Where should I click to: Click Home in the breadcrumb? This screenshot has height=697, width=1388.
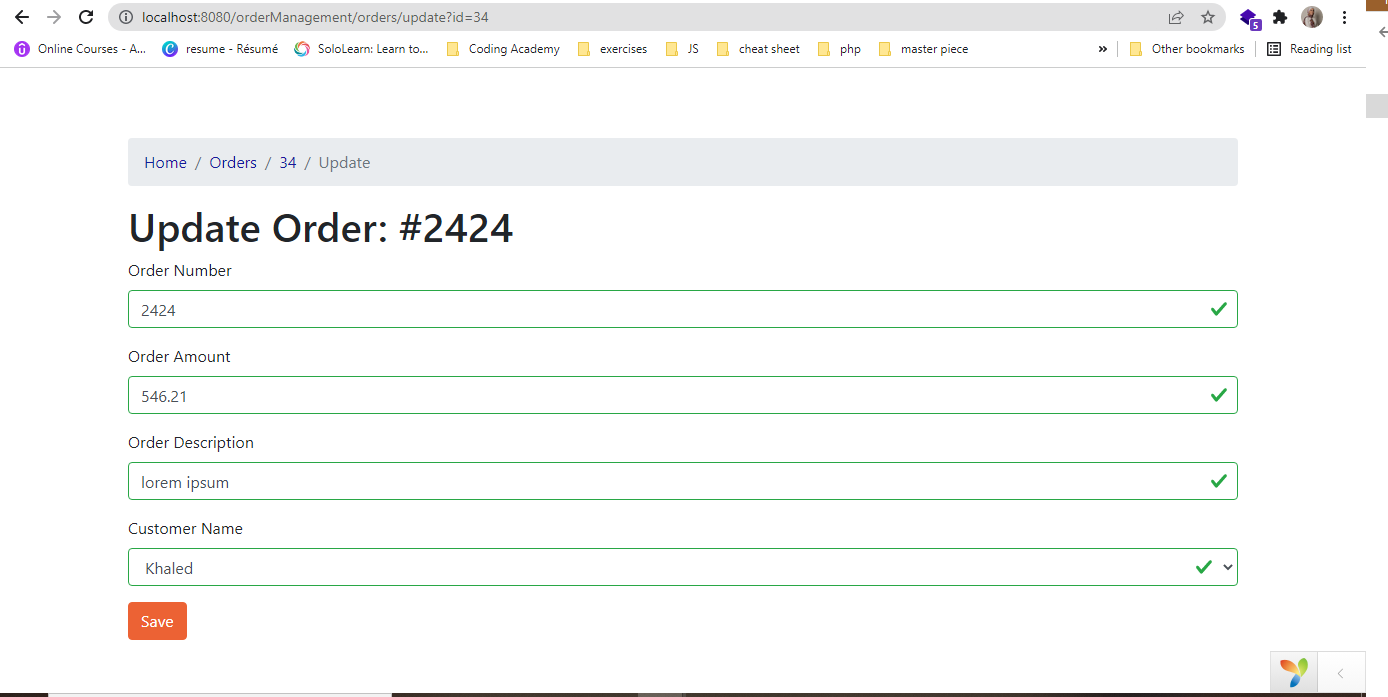click(x=165, y=162)
